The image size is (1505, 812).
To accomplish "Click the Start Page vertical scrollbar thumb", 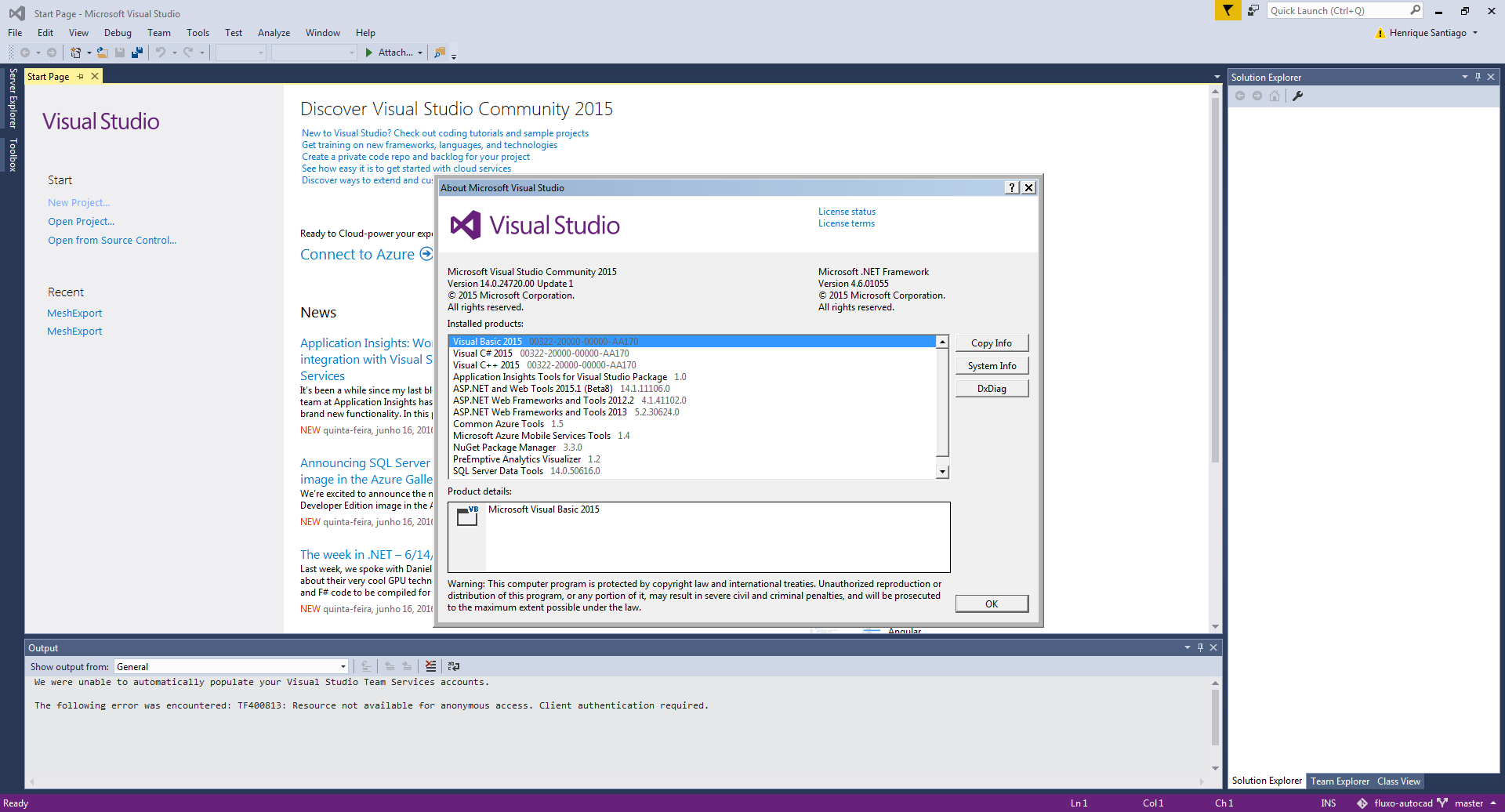I will tap(1215, 279).
